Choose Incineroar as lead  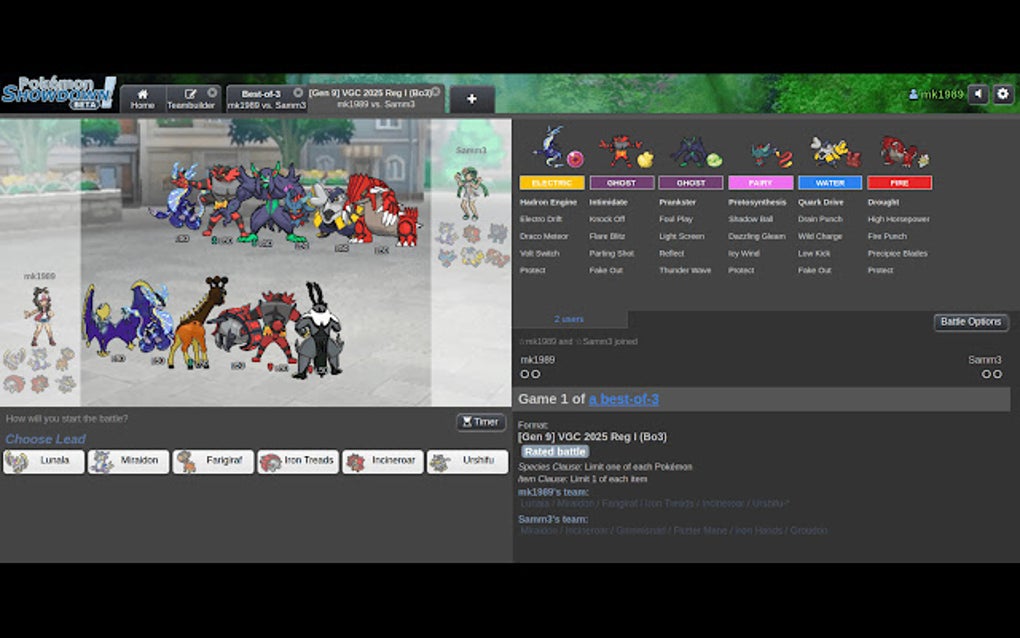(382, 461)
